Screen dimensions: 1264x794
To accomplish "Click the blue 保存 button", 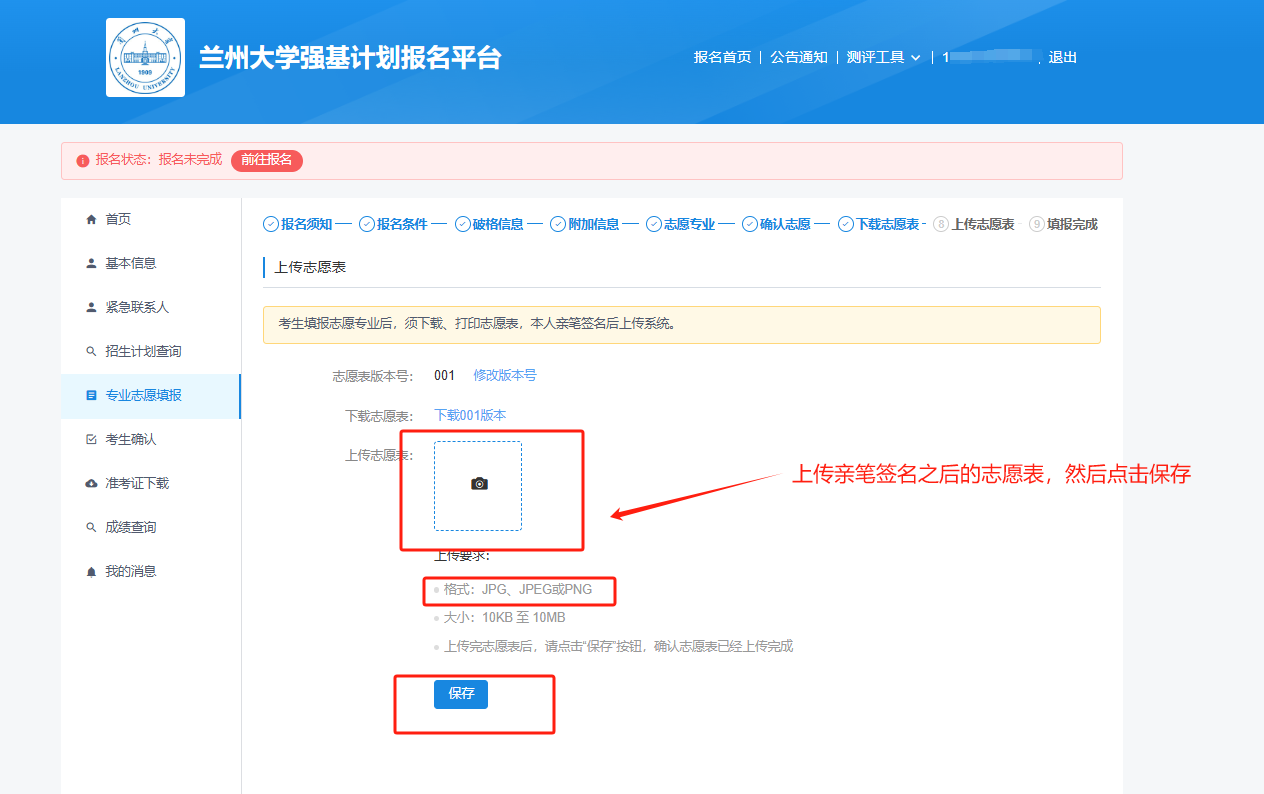I will [461, 694].
